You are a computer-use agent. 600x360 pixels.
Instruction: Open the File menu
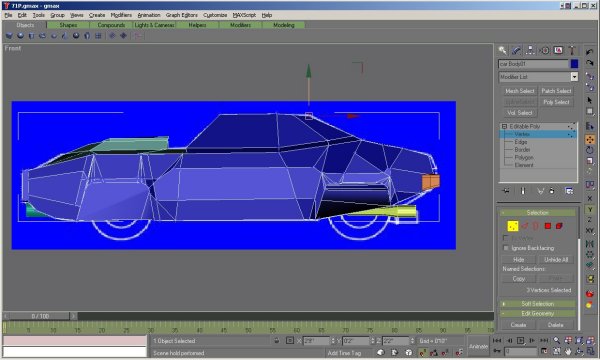[x=8, y=15]
